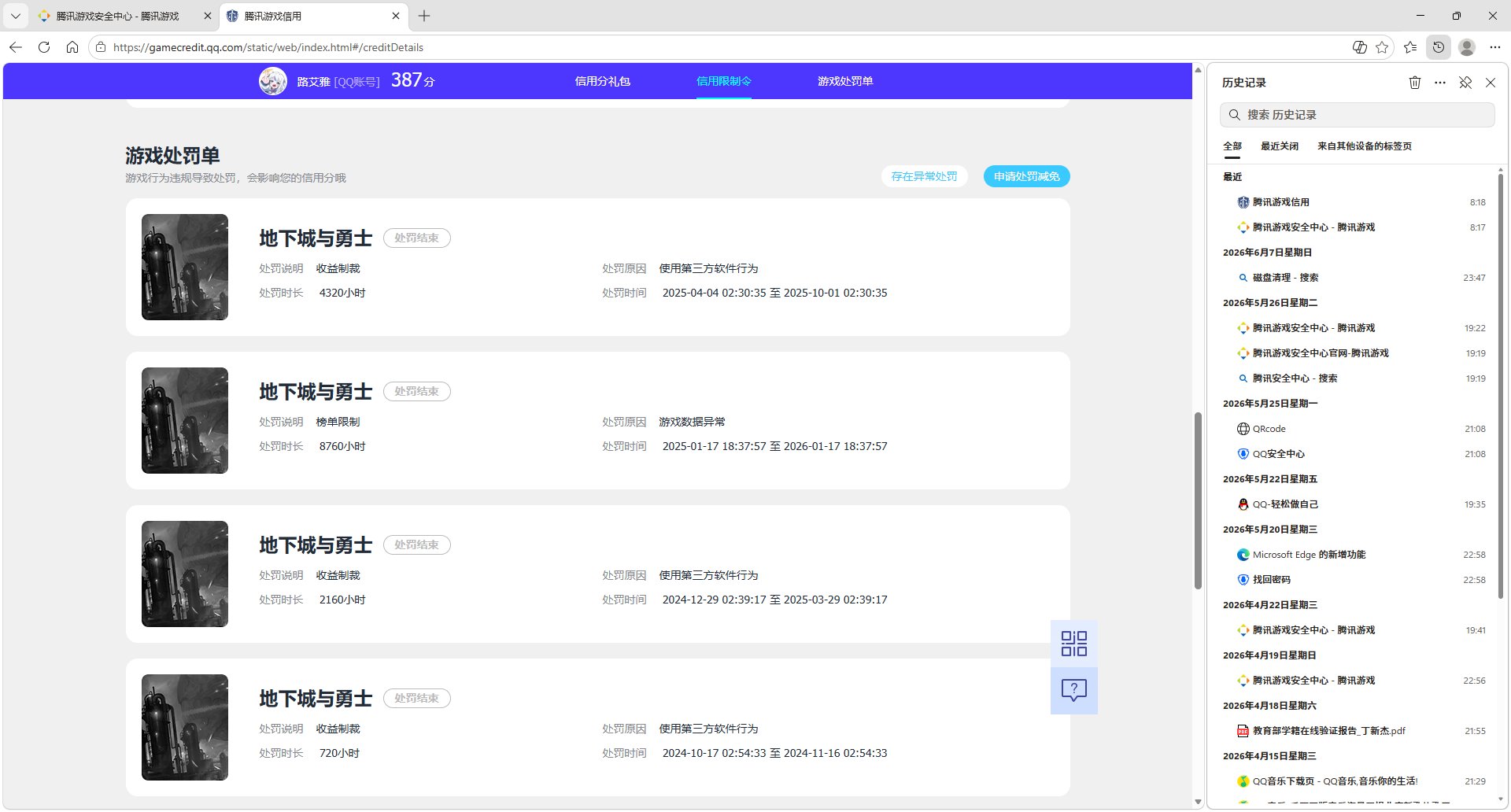
Task: Select the 最近关闭 history tab
Action: point(1280,146)
